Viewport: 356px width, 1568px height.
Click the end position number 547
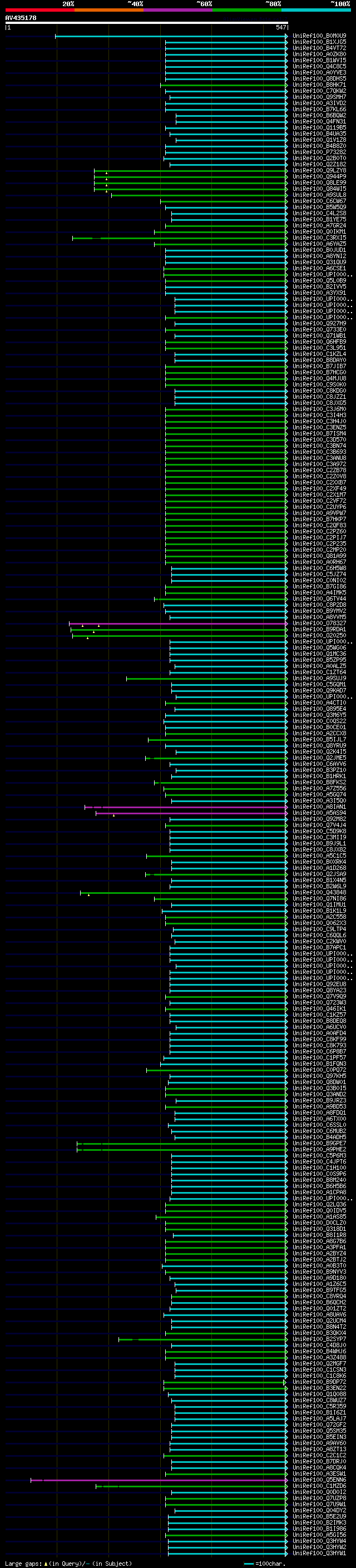[x=280, y=27]
